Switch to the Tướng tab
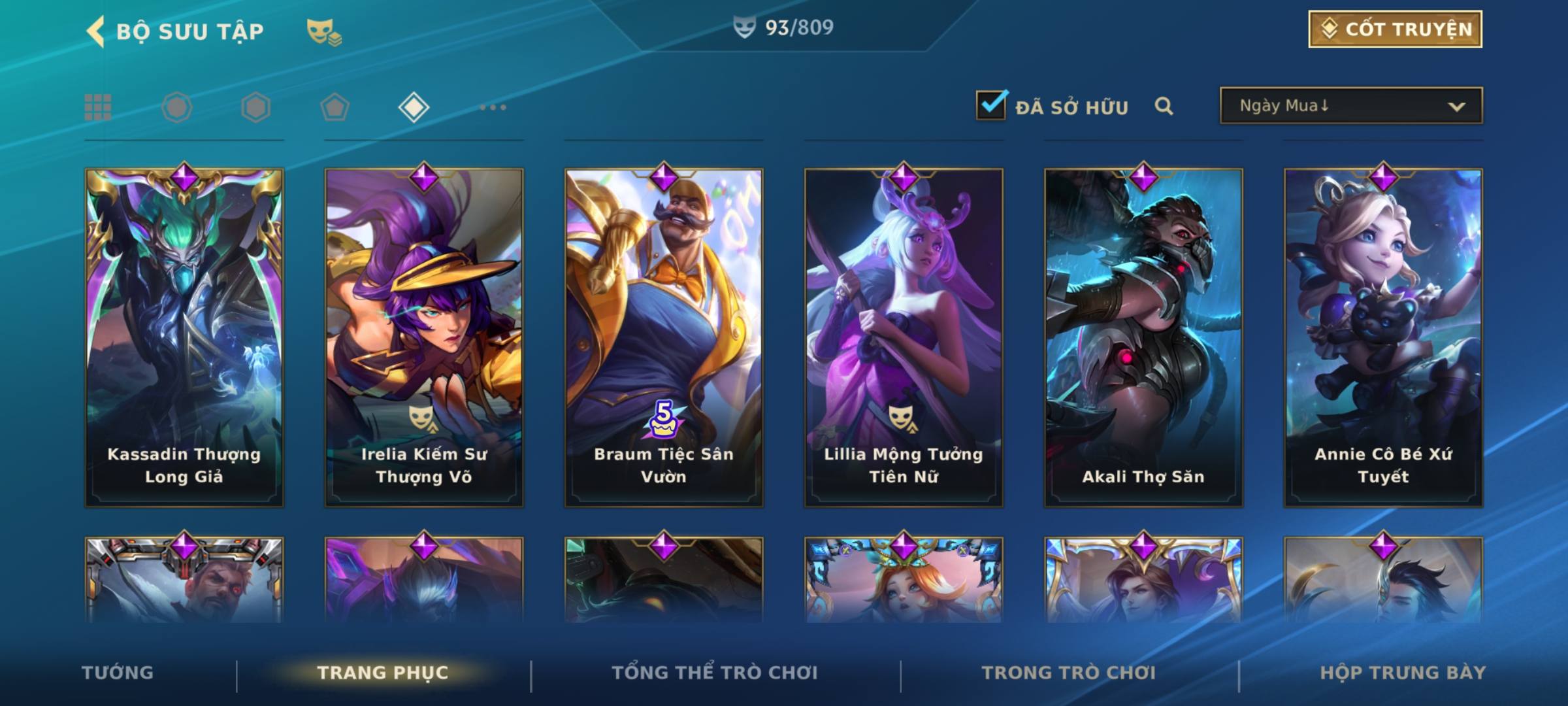This screenshot has width=1568, height=706. pyautogui.click(x=118, y=673)
